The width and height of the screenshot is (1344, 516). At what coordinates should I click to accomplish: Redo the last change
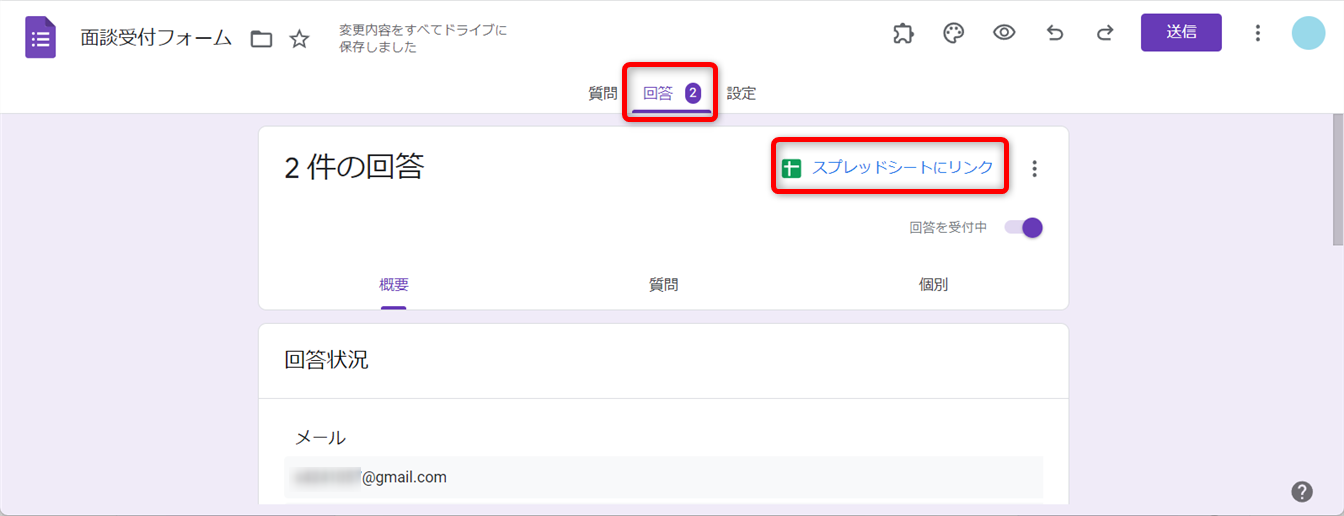1105,33
